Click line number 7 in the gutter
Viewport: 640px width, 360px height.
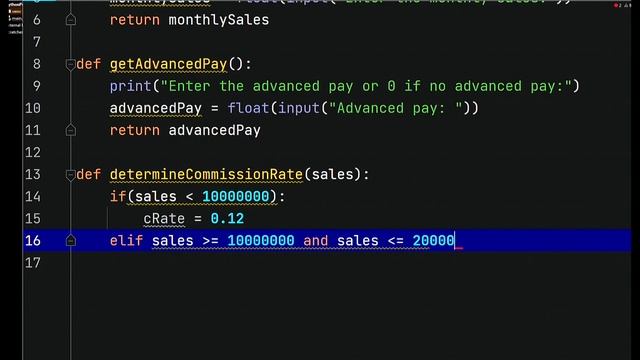(x=37, y=42)
